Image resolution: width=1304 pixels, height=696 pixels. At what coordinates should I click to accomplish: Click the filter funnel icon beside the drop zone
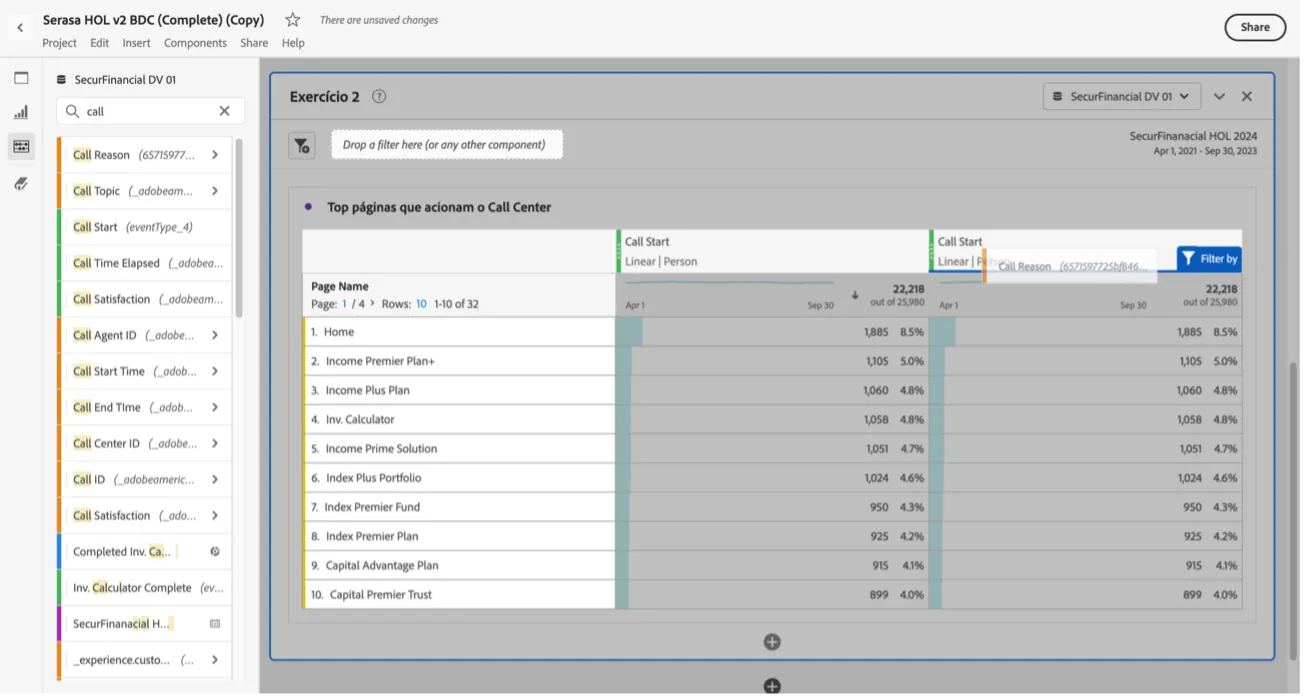point(302,146)
